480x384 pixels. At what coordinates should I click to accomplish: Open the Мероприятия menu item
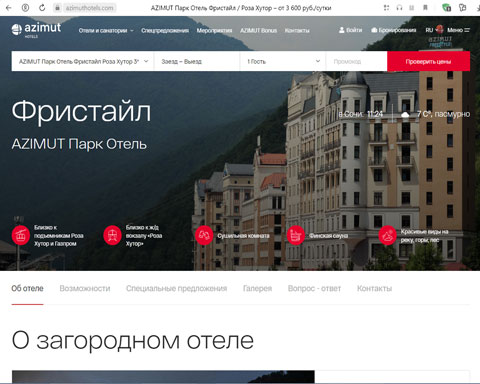pyautogui.click(x=214, y=30)
